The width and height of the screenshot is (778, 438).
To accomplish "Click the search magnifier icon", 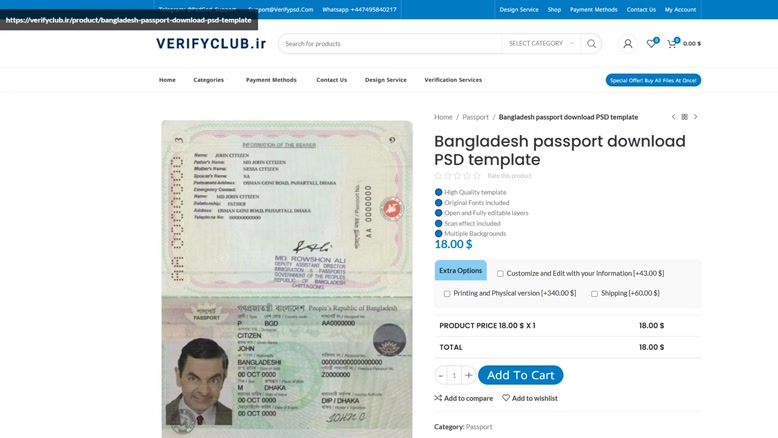I will 591,44.
